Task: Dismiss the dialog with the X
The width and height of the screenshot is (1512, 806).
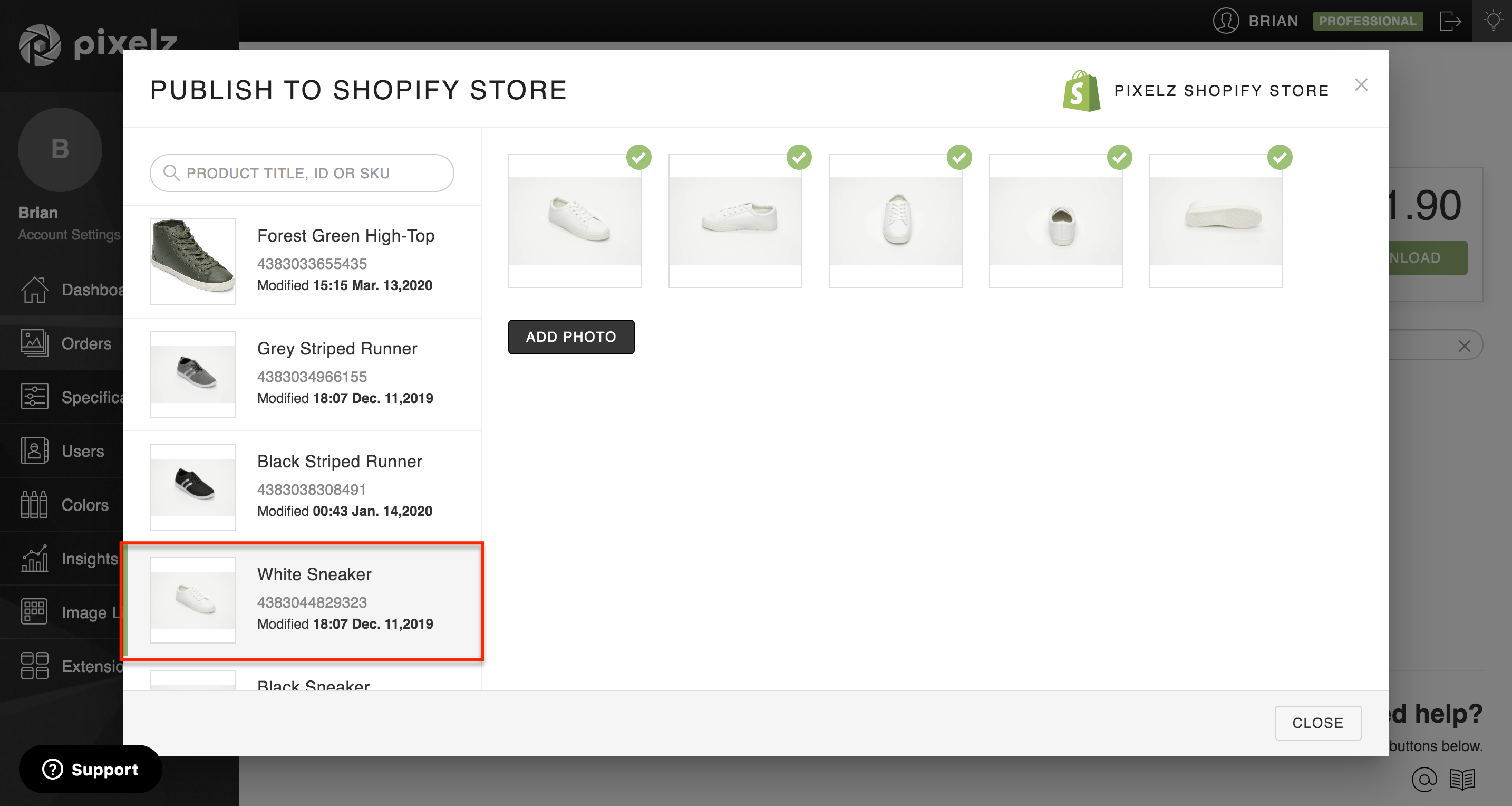Action: pos(1361,85)
